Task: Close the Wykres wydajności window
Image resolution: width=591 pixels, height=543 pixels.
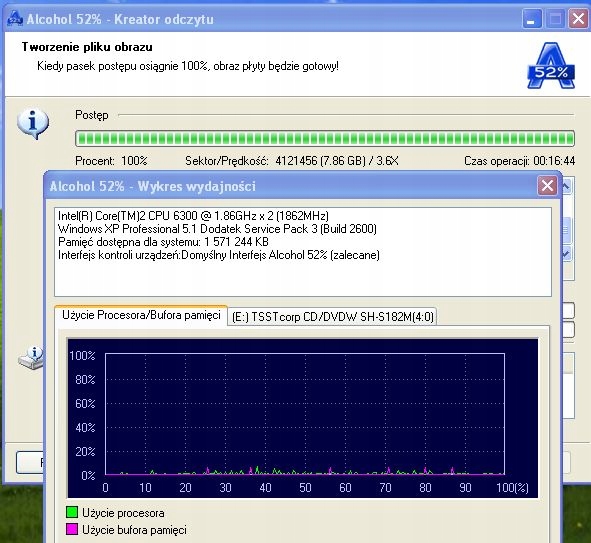Action: [x=547, y=185]
